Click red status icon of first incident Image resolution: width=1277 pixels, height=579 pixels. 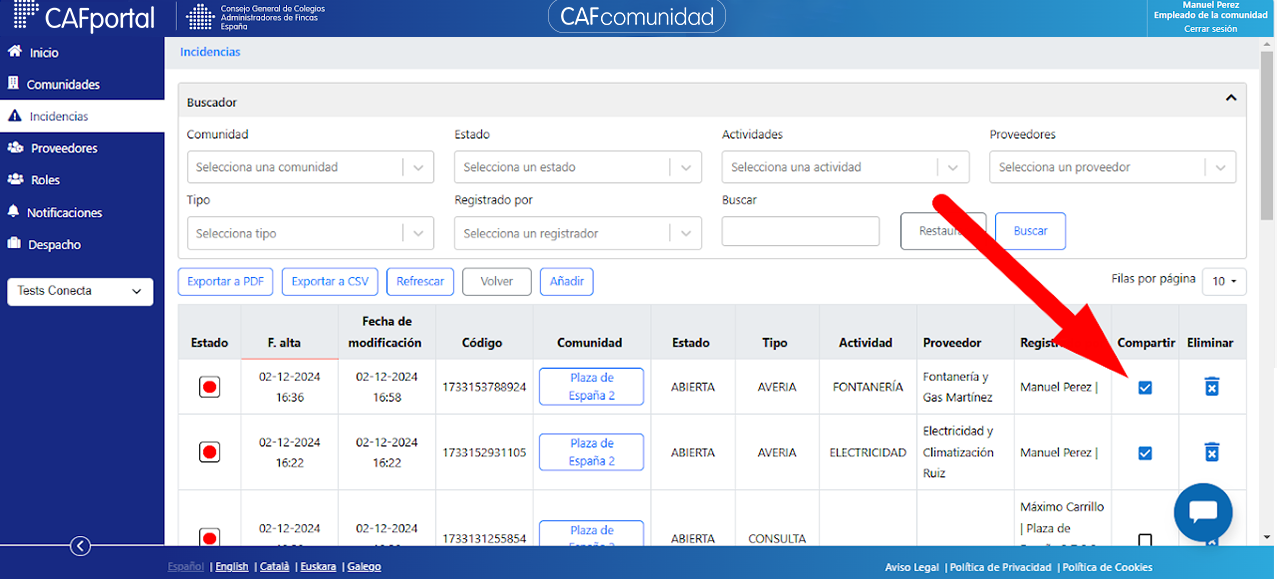pyautogui.click(x=209, y=387)
